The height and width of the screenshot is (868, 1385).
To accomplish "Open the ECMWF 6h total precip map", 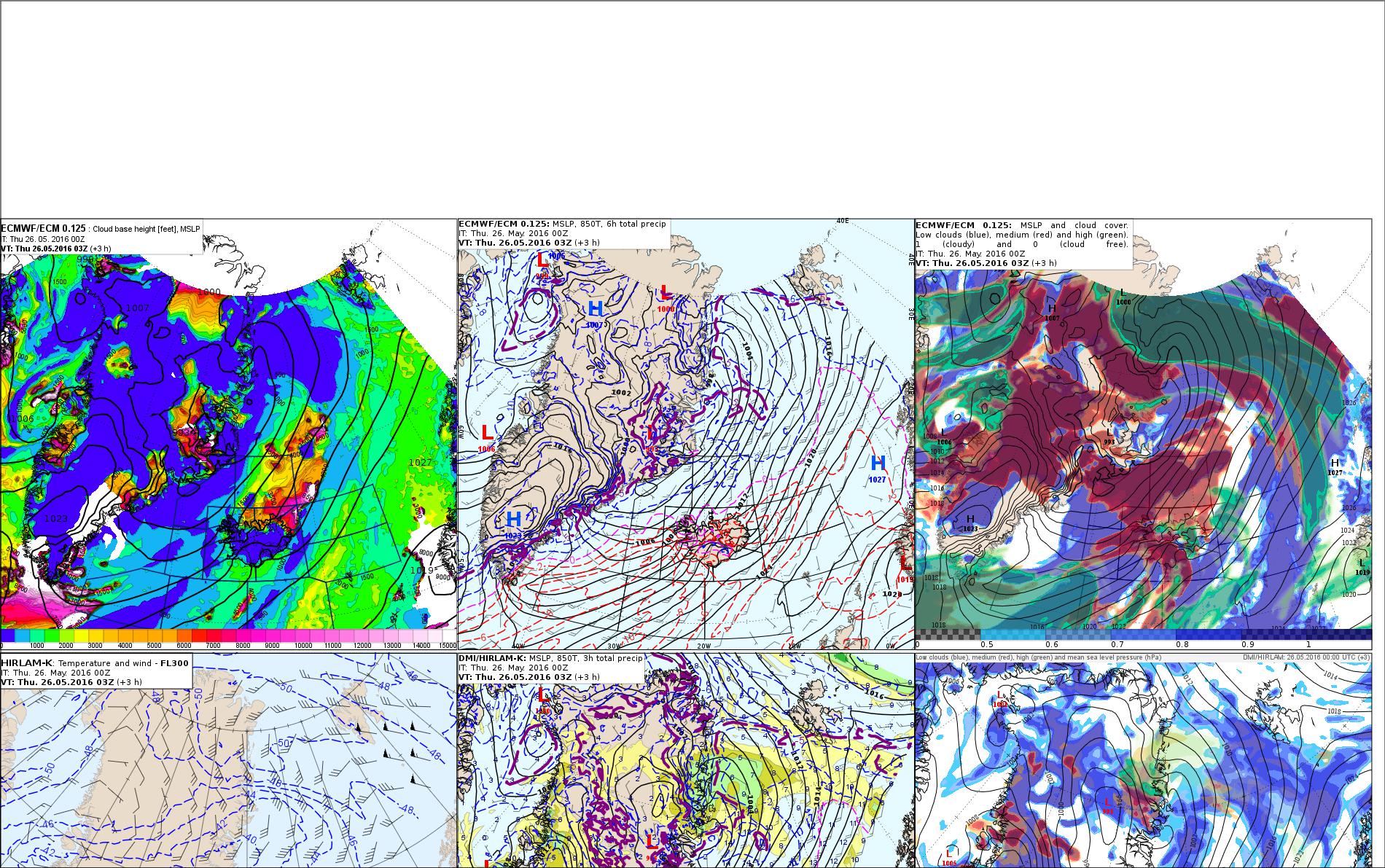I will 686,434.
